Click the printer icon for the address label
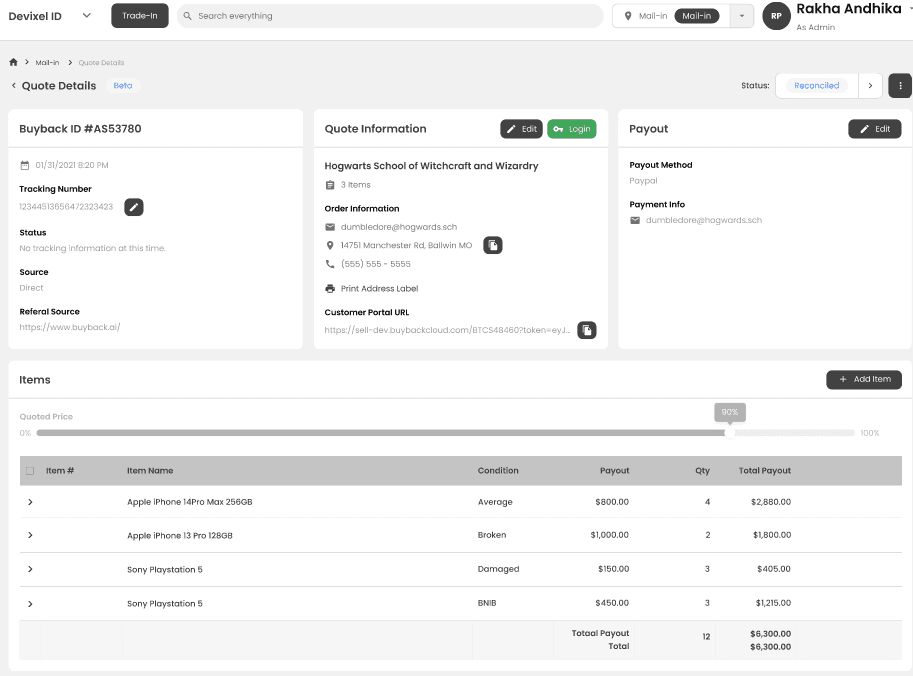Screen dimensions: 913x676 tap(330, 288)
